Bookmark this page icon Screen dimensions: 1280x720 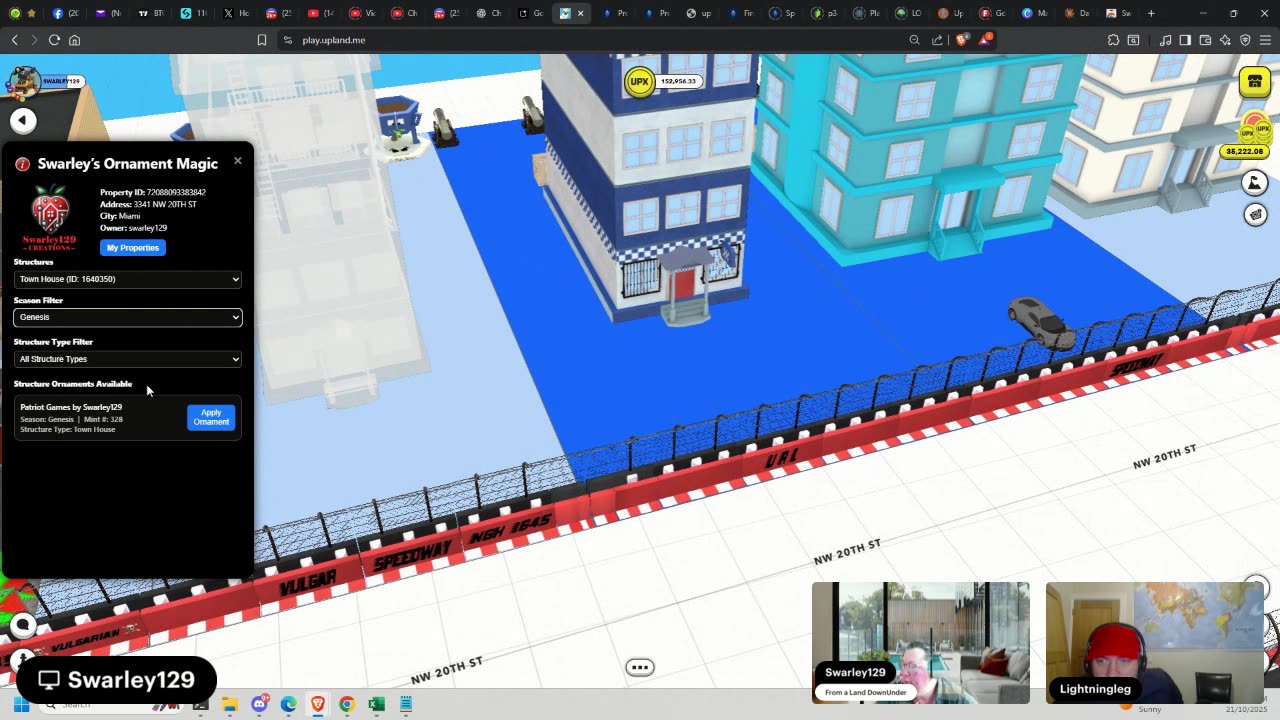pyautogui.click(x=262, y=40)
